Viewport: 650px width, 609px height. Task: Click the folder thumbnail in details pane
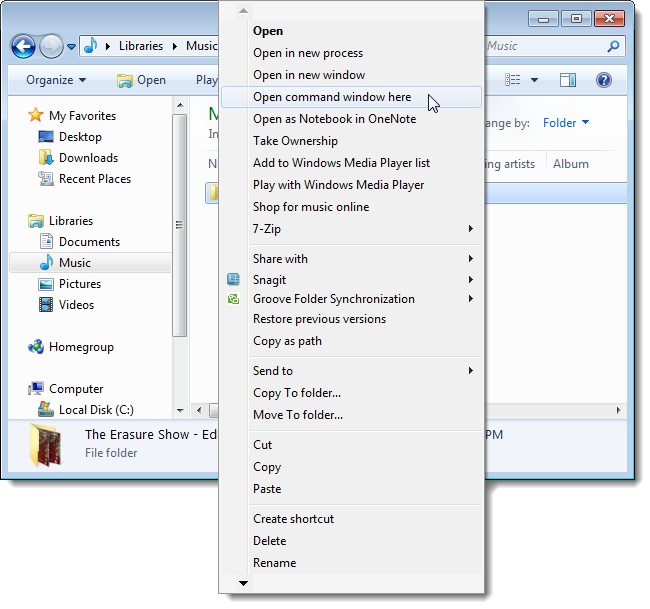[x=45, y=446]
